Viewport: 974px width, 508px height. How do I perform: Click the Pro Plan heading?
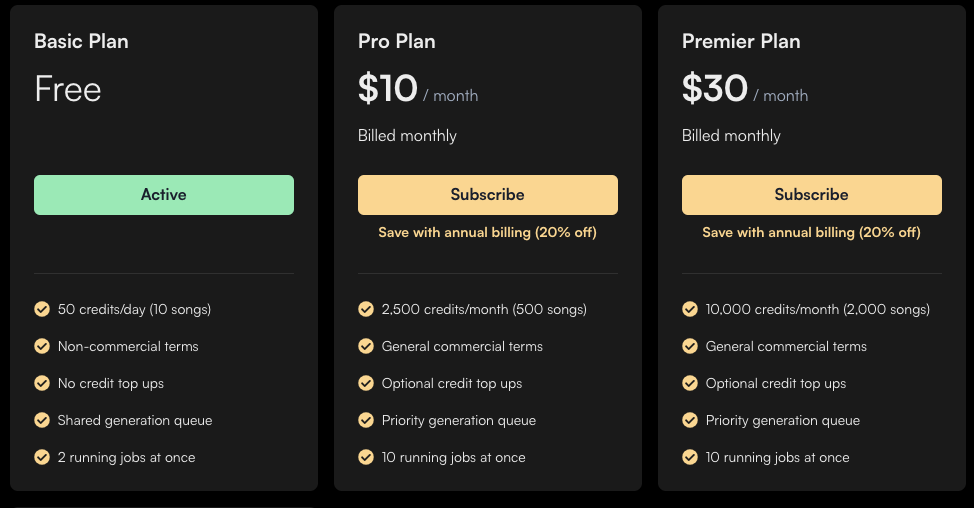397,42
